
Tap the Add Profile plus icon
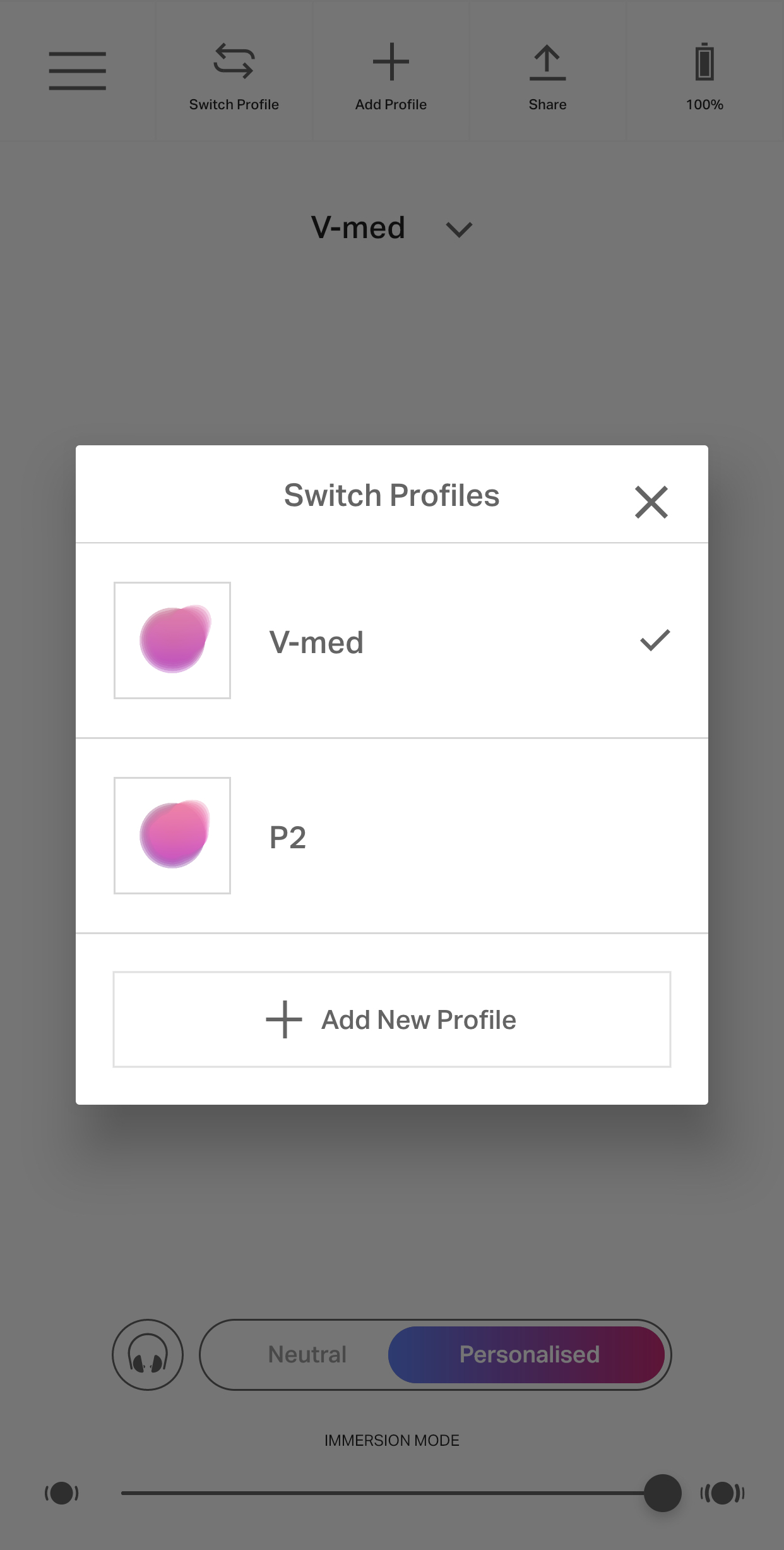click(391, 62)
